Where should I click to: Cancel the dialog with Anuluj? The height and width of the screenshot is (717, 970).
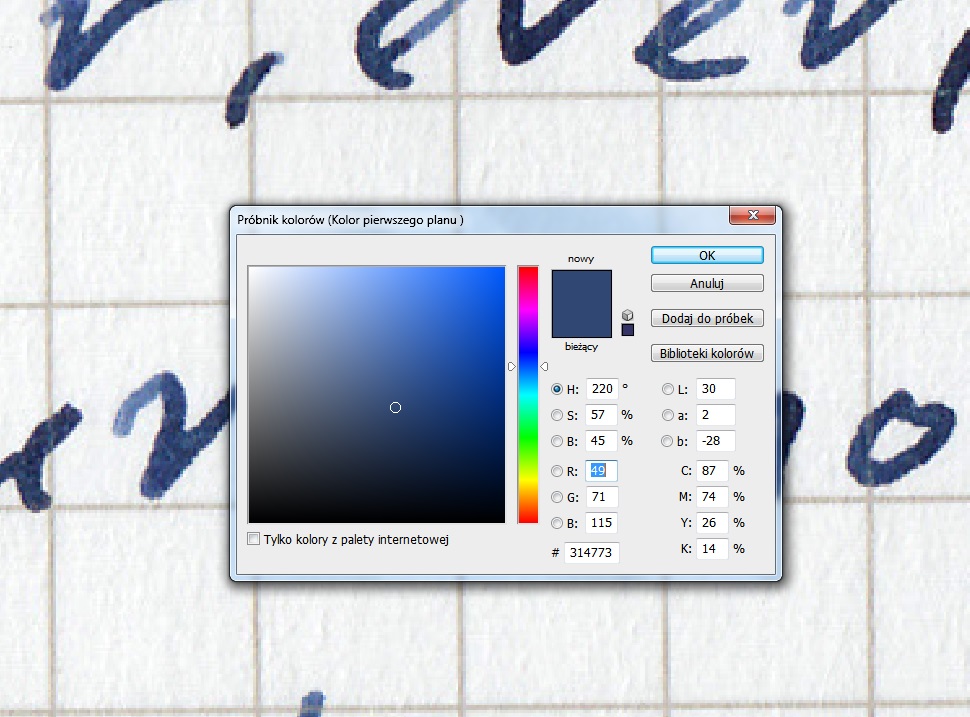707,283
